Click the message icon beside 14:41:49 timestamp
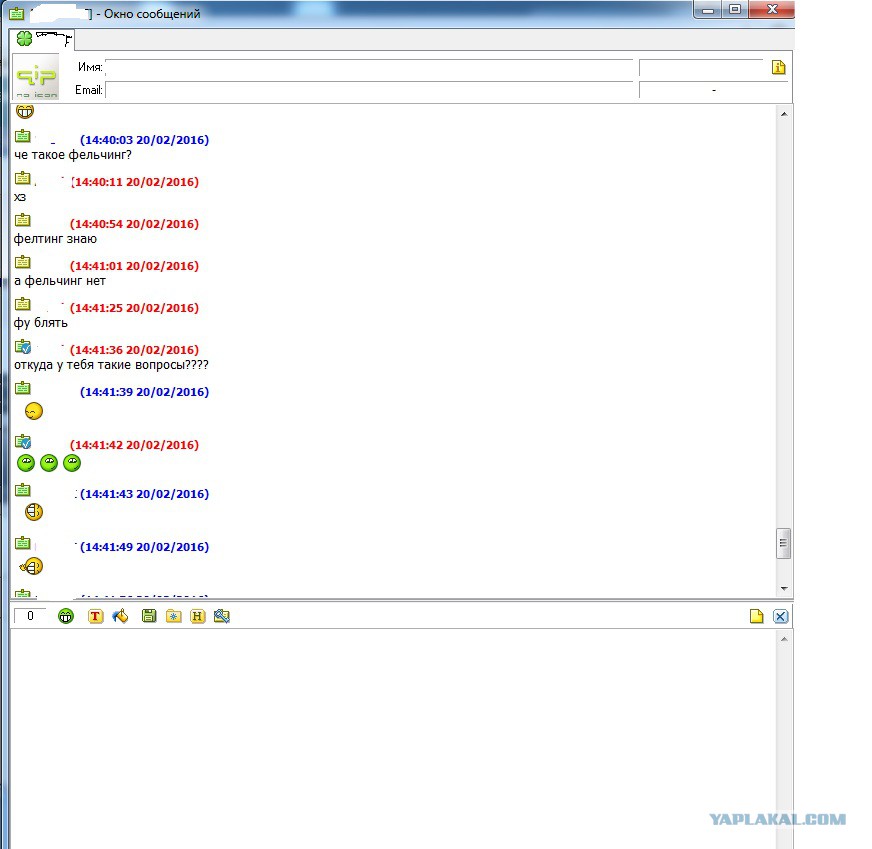 pyautogui.click(x=23, y=543)
